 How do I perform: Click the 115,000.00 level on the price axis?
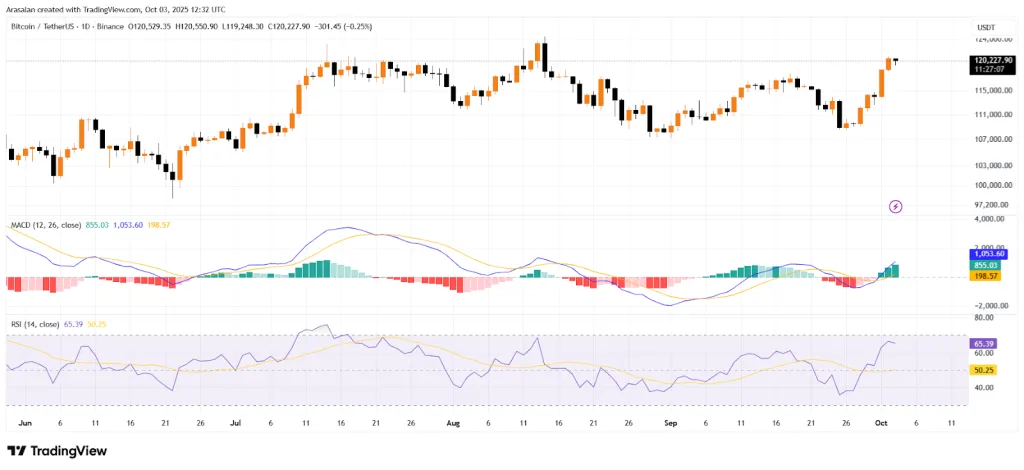990,91
